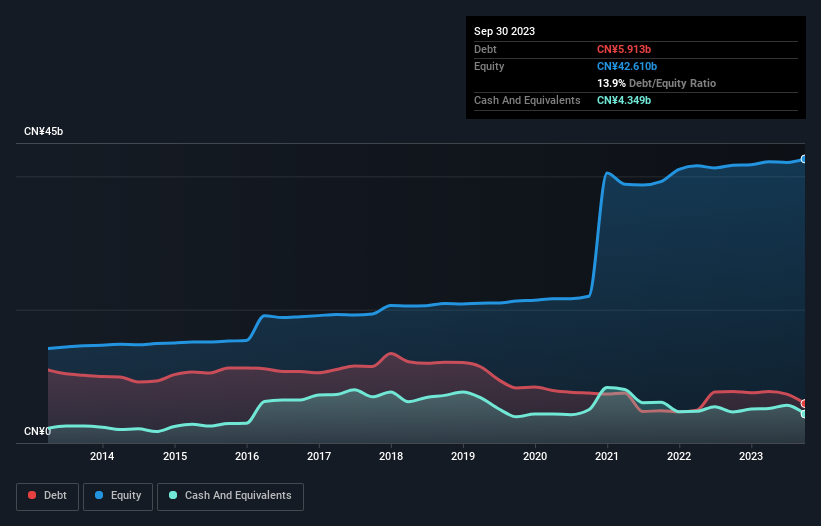Click the CN¥5.913b debt value
The width and height of the screenshot is (821, 526).
624,49
